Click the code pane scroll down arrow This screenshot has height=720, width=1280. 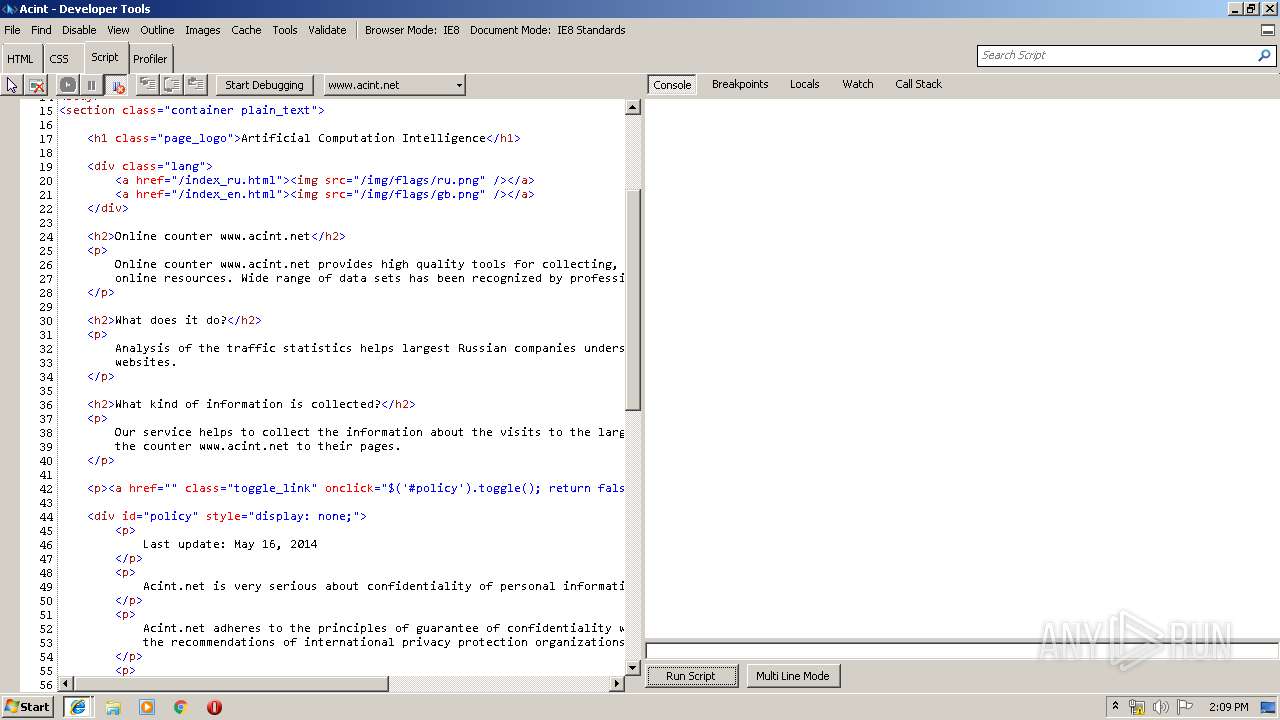633,667
